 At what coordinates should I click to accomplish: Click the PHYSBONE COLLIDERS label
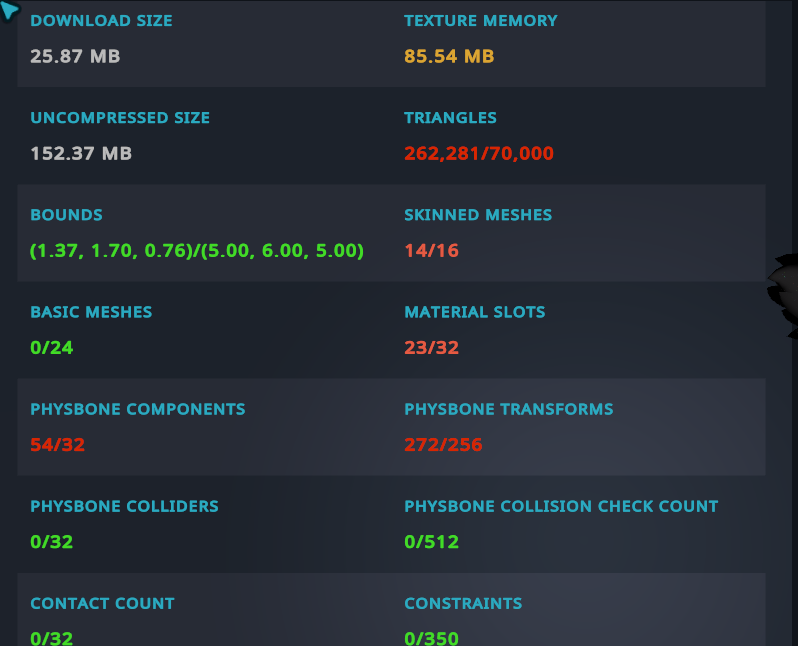(125, 507)
